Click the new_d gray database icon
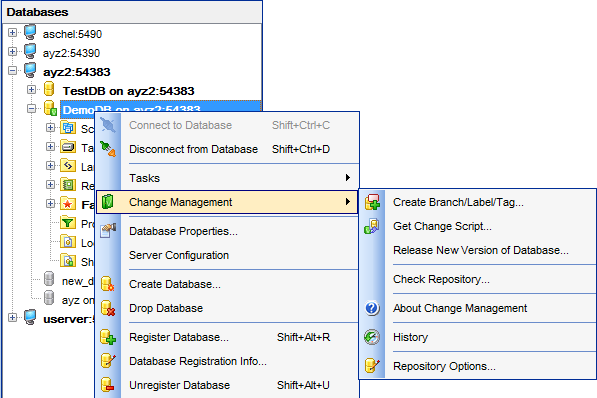 point(49,279)
